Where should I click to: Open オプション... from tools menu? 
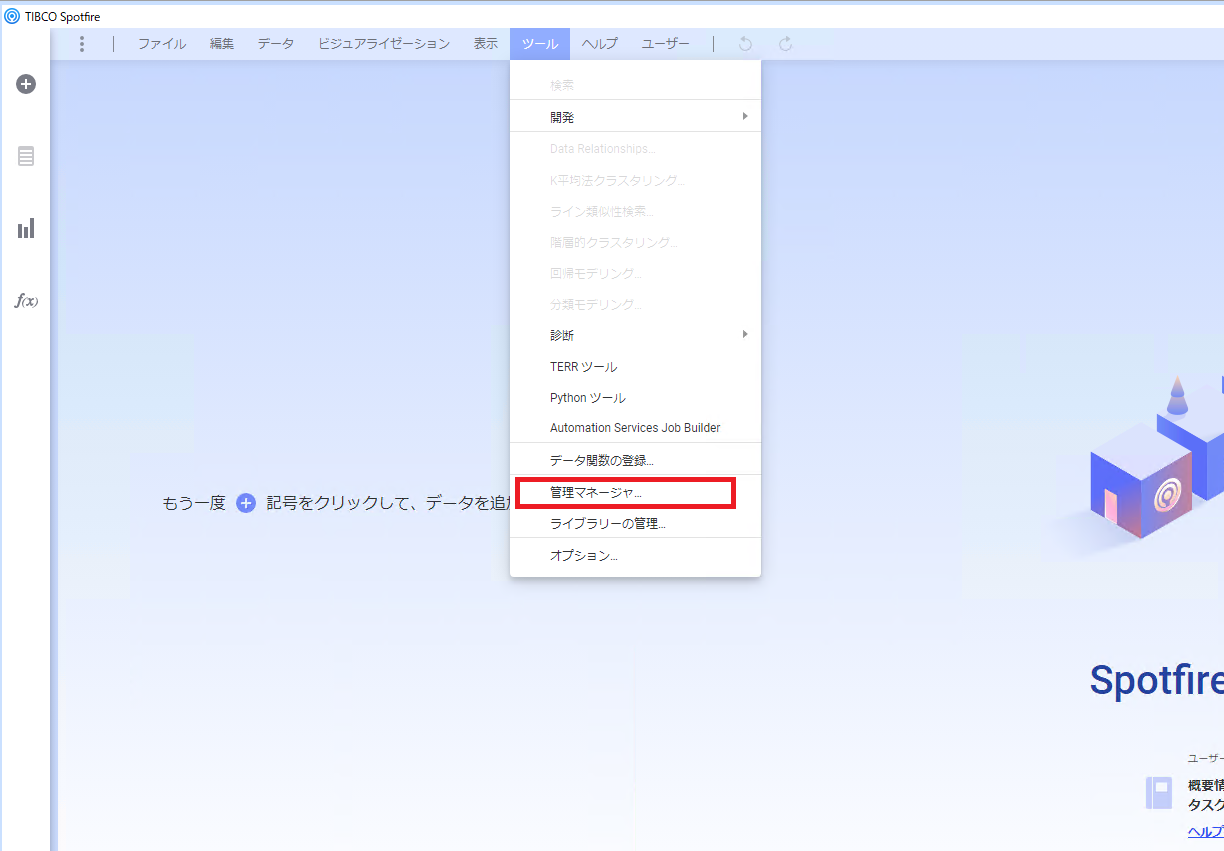click(x=635, y=556)
